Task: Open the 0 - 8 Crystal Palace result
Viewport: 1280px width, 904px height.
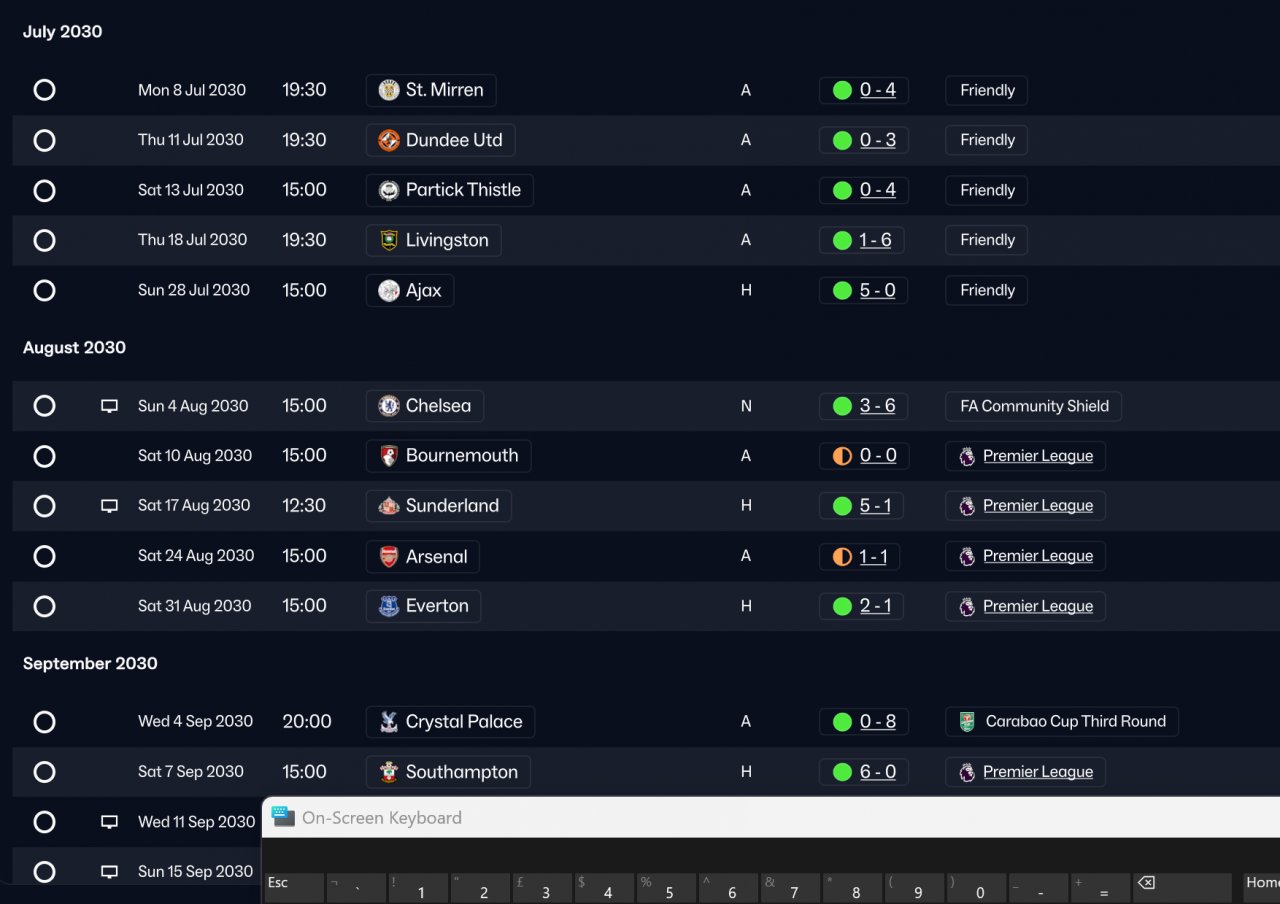Action: tap(878, 722)
